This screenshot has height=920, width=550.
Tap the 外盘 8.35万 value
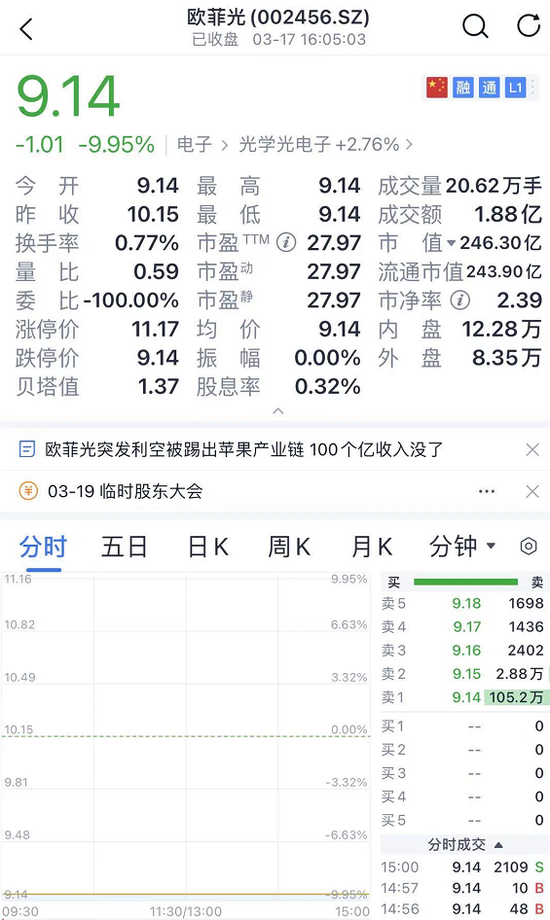(507, 358)
